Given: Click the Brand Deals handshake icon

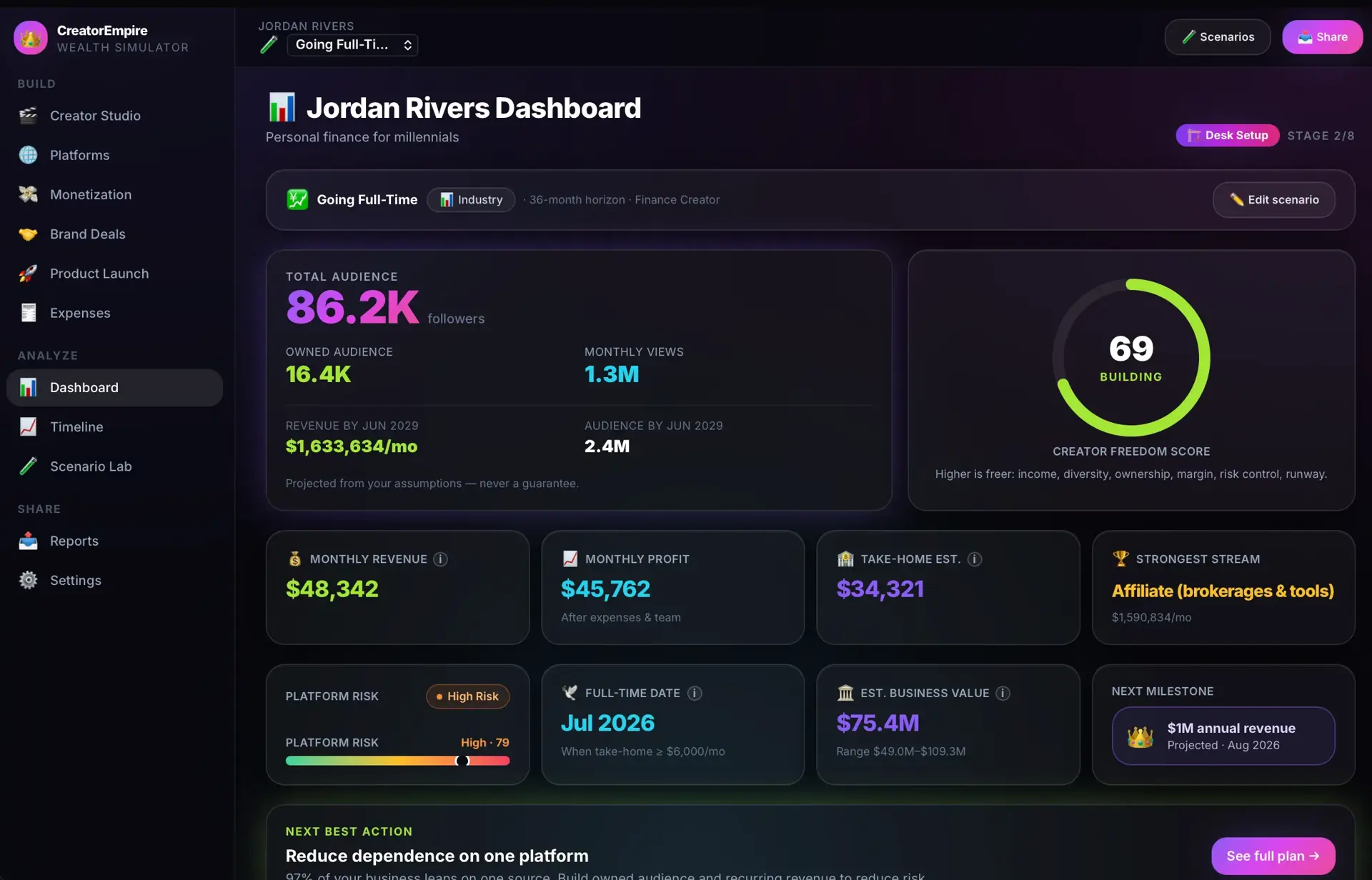Looking at the screenshot, I should 28,234.
